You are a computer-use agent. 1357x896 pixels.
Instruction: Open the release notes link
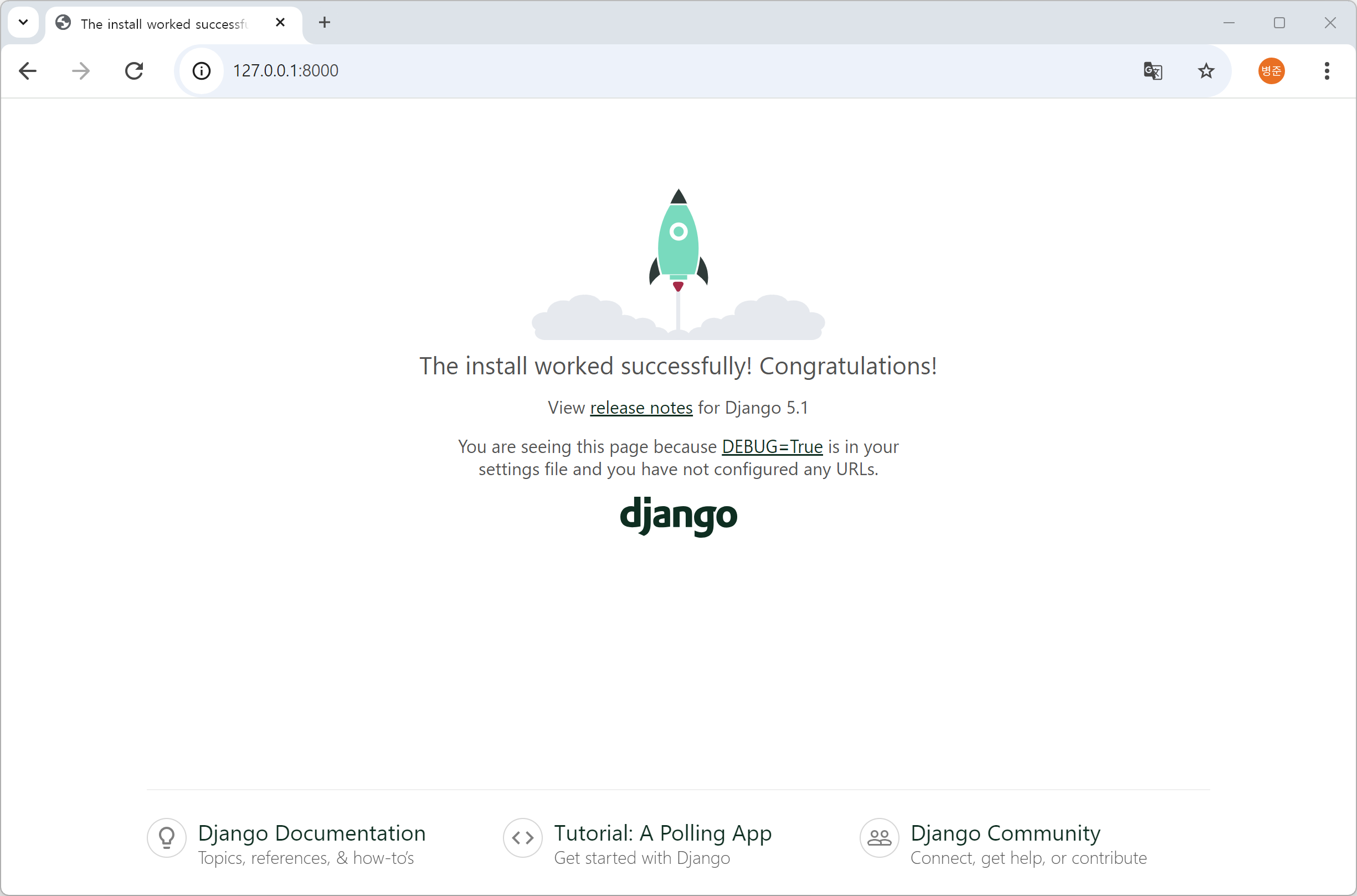point(640,408)
